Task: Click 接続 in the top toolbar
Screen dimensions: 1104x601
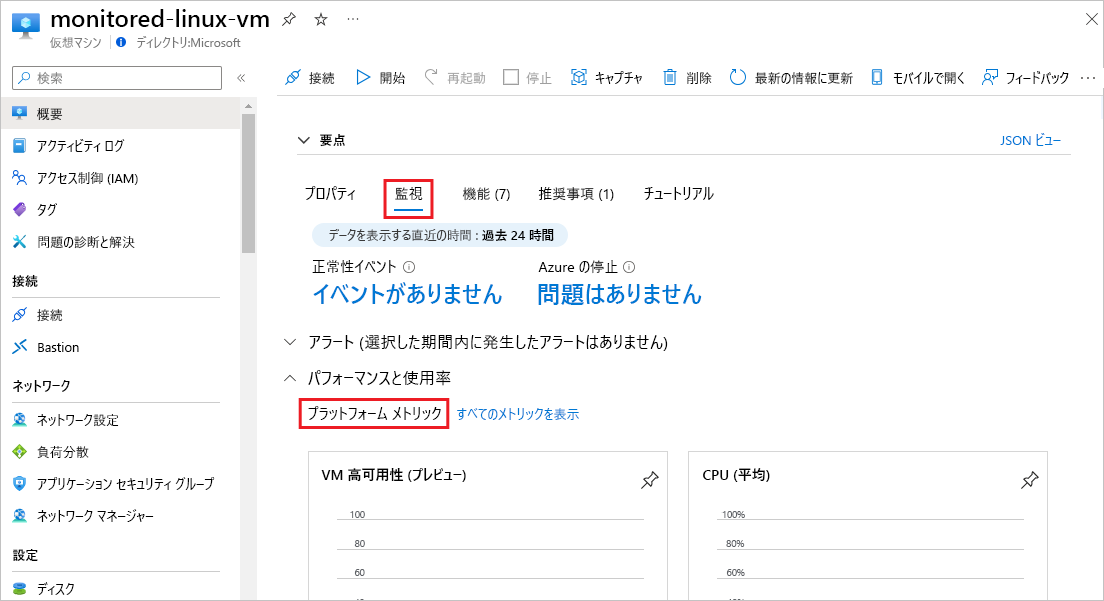Action: pos(309,77)
